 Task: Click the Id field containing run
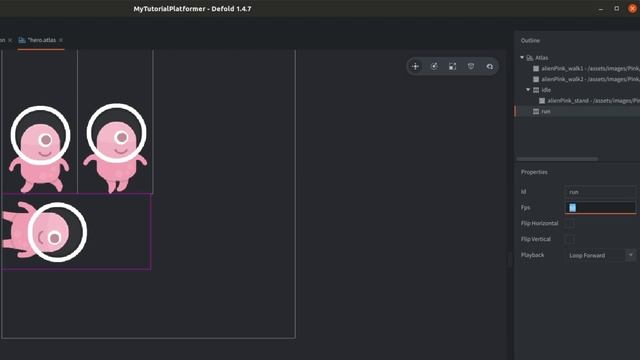coord(600,192)
